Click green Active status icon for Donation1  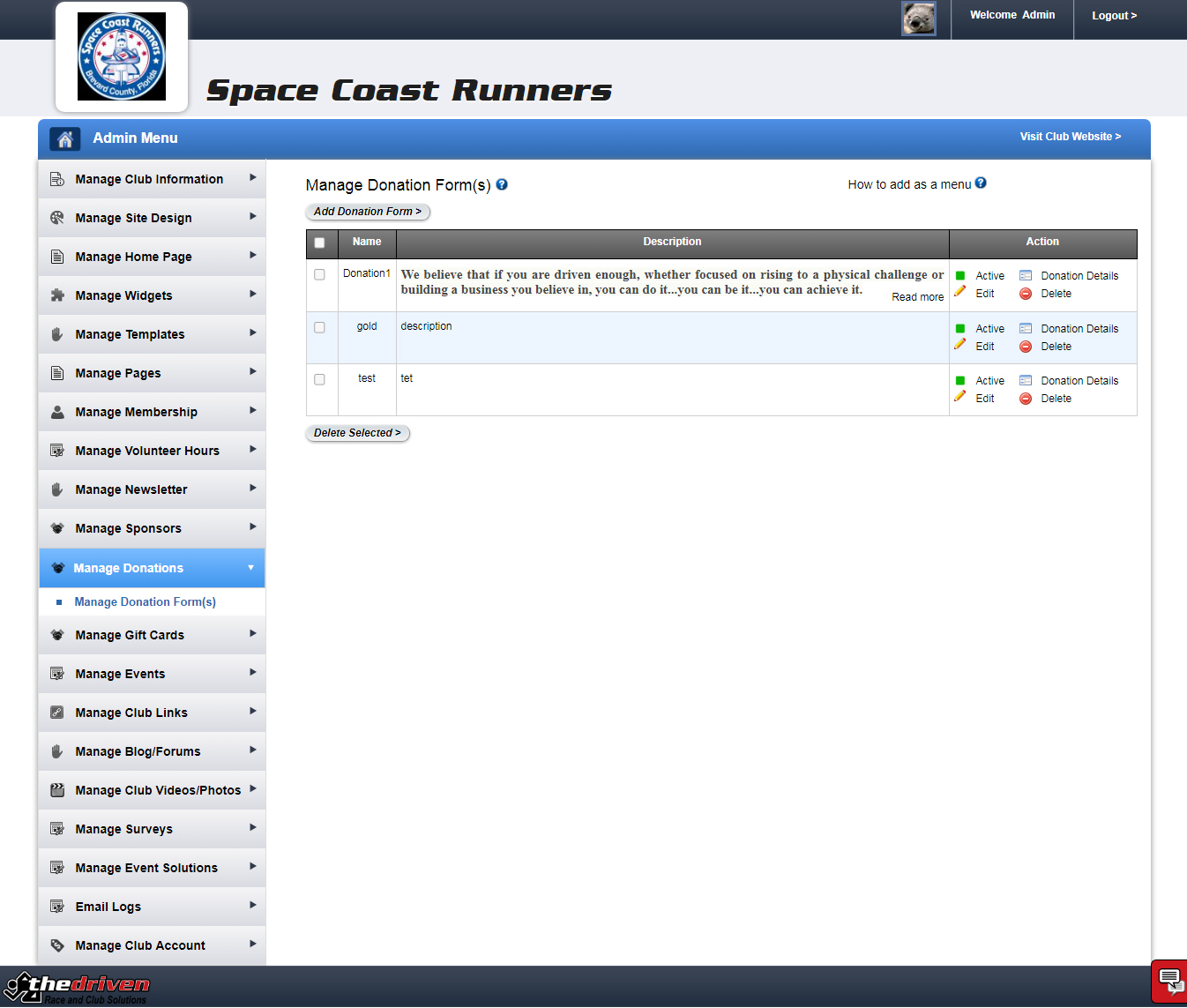[x=960, y=276]
